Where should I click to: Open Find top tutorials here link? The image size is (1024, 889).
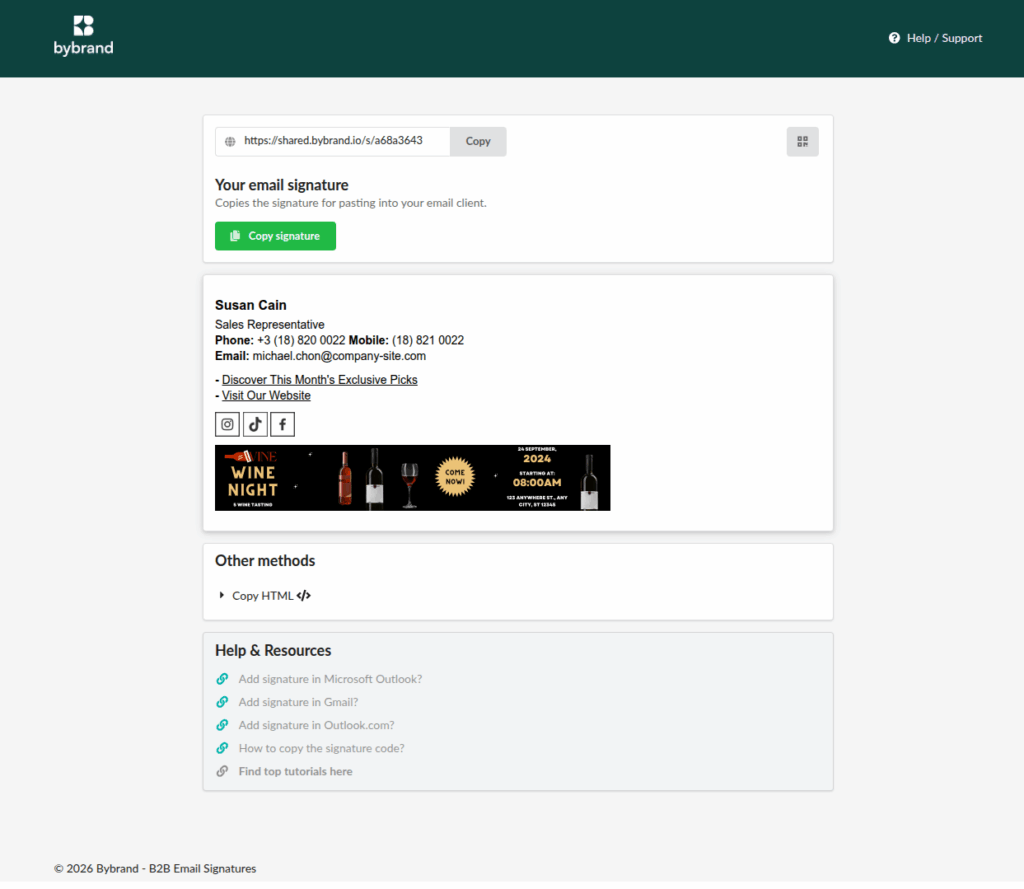tap(295, 771)
